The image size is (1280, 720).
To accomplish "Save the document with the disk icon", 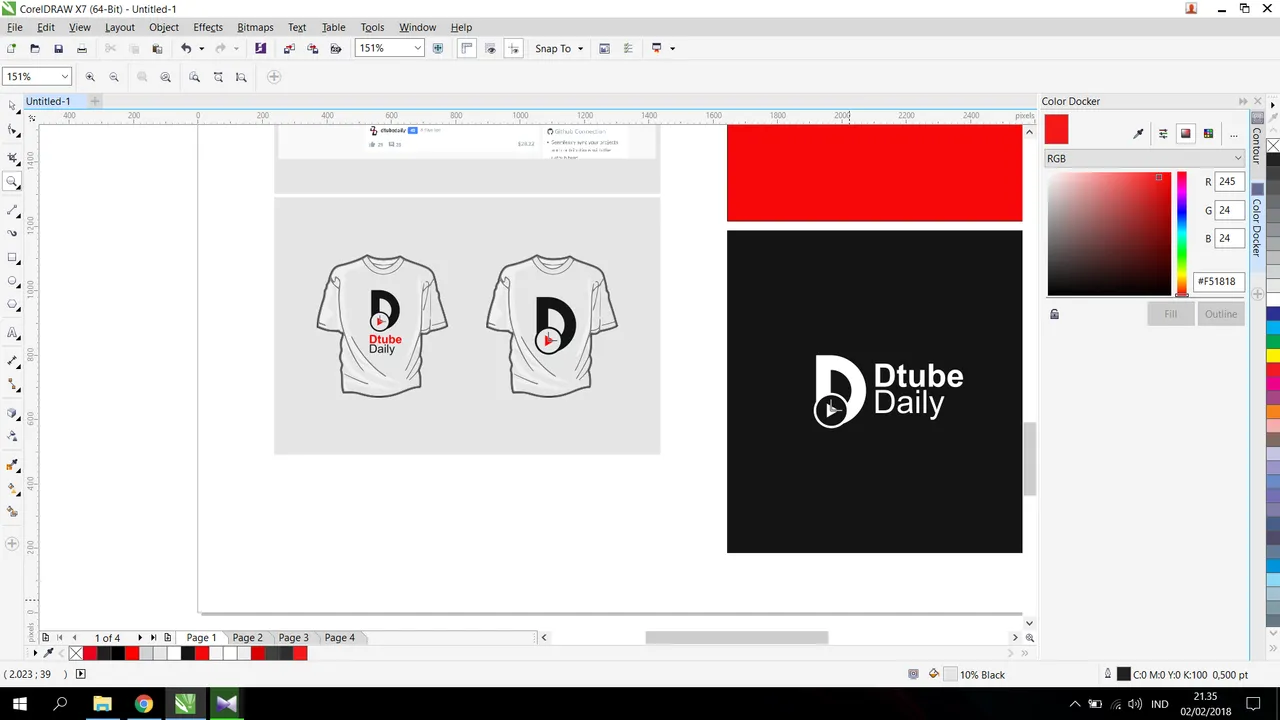I will (x=58, y=48).
